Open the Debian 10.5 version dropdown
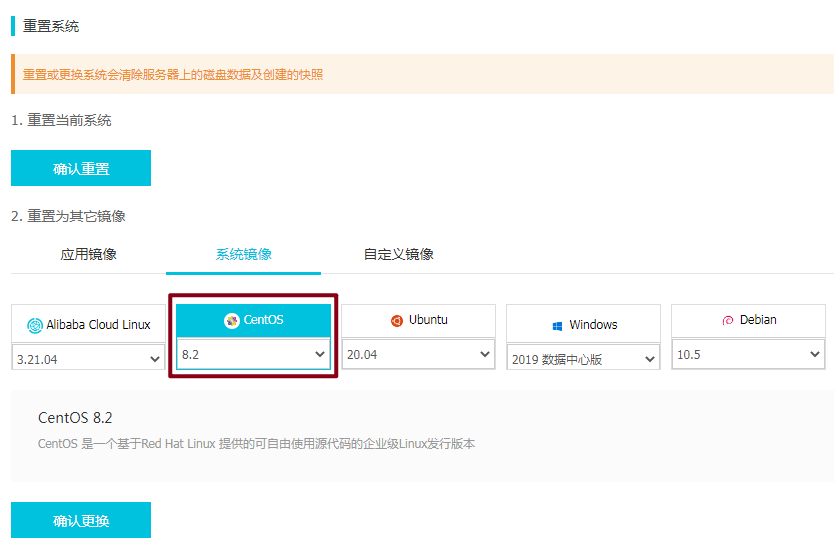 (748, 354)
